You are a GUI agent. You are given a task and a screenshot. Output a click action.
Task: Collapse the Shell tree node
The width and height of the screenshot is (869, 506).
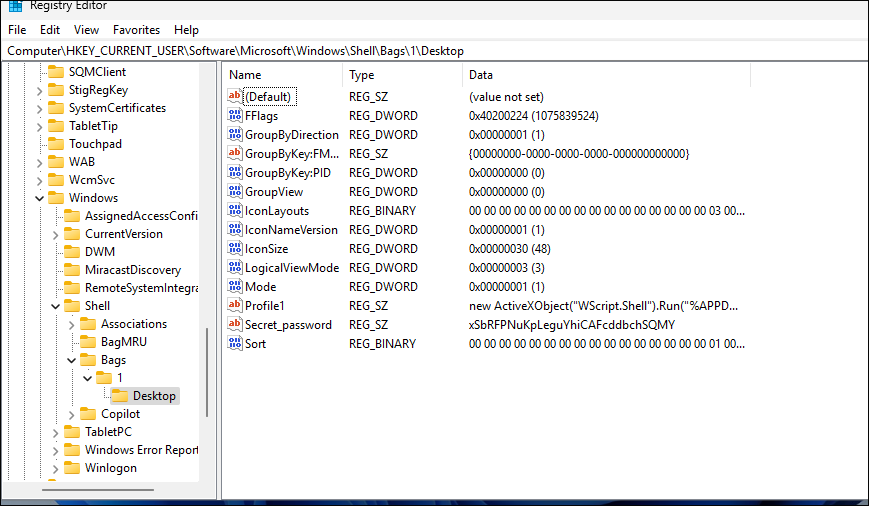pos(55,306)
